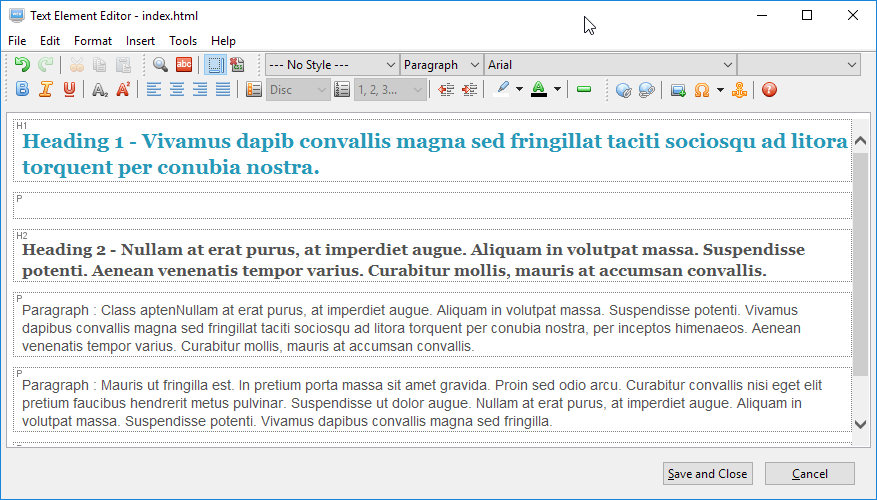
Task: Remove hyperlink globe chain icon
Action: coord(647,89)
